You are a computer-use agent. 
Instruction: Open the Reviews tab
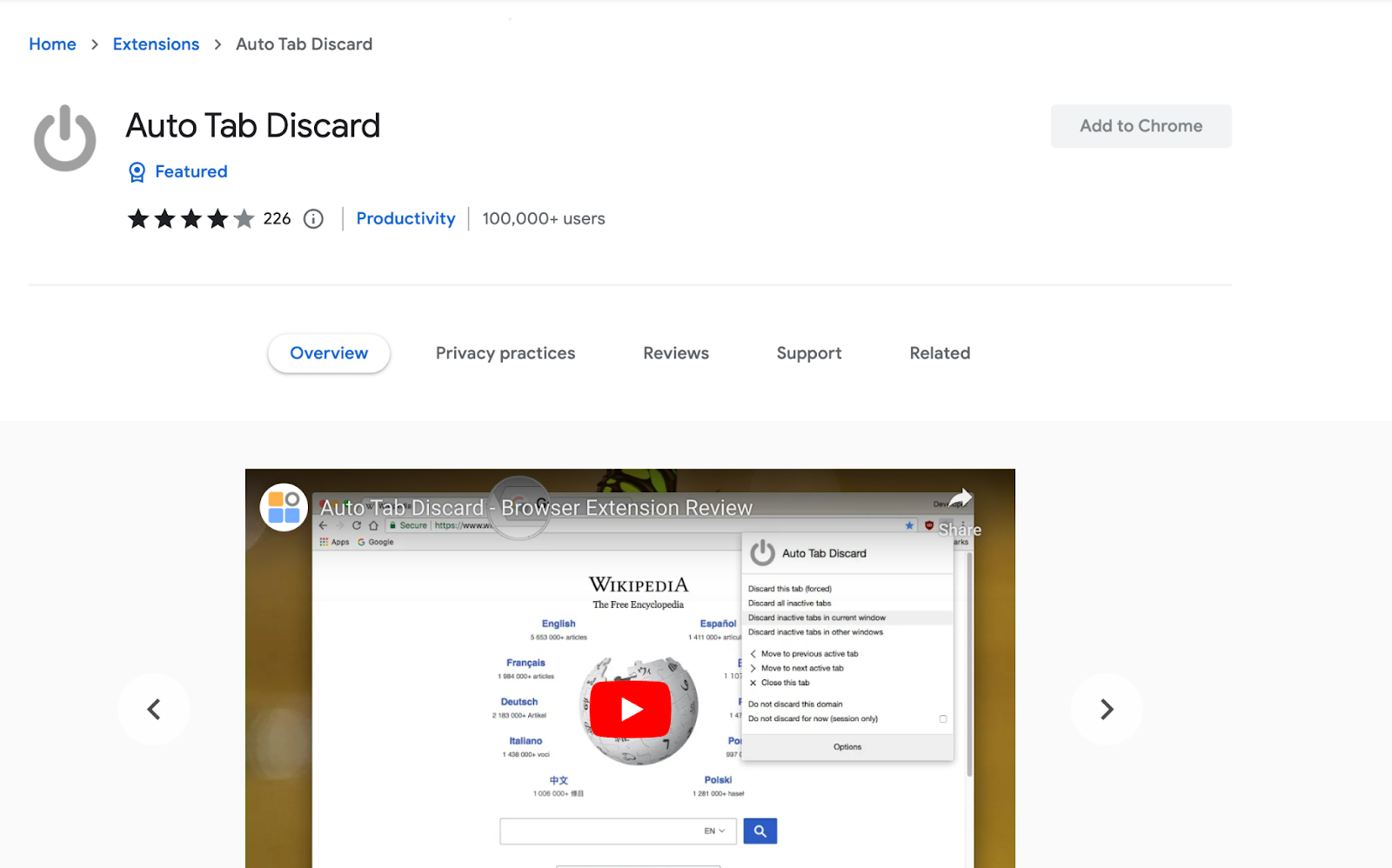pyautogui.click(x=676, y=353)
